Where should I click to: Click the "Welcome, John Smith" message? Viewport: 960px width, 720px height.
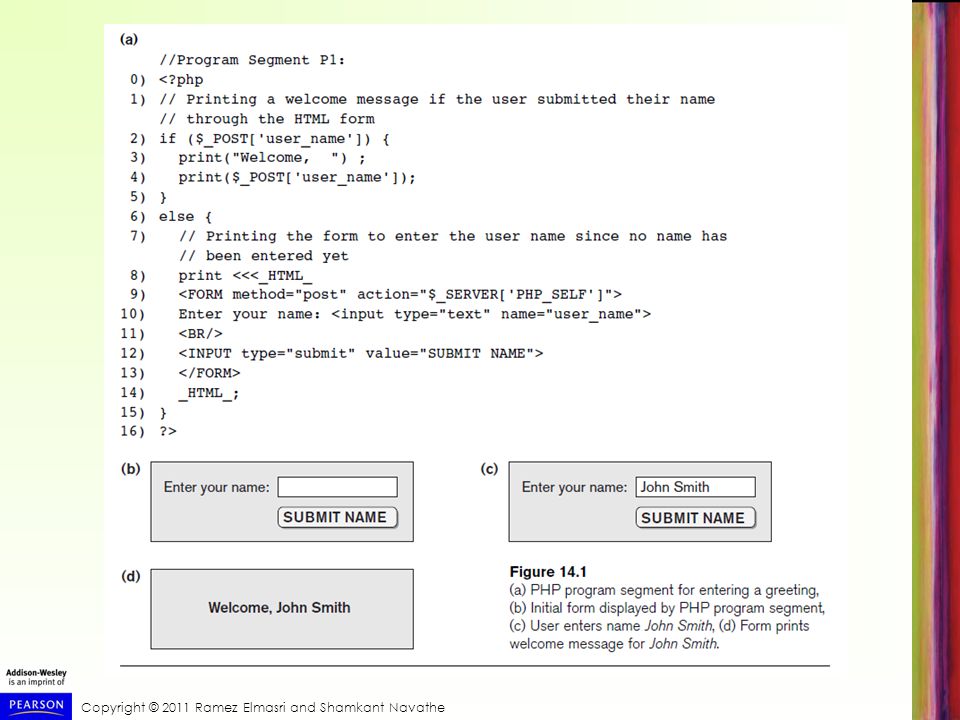279,607
